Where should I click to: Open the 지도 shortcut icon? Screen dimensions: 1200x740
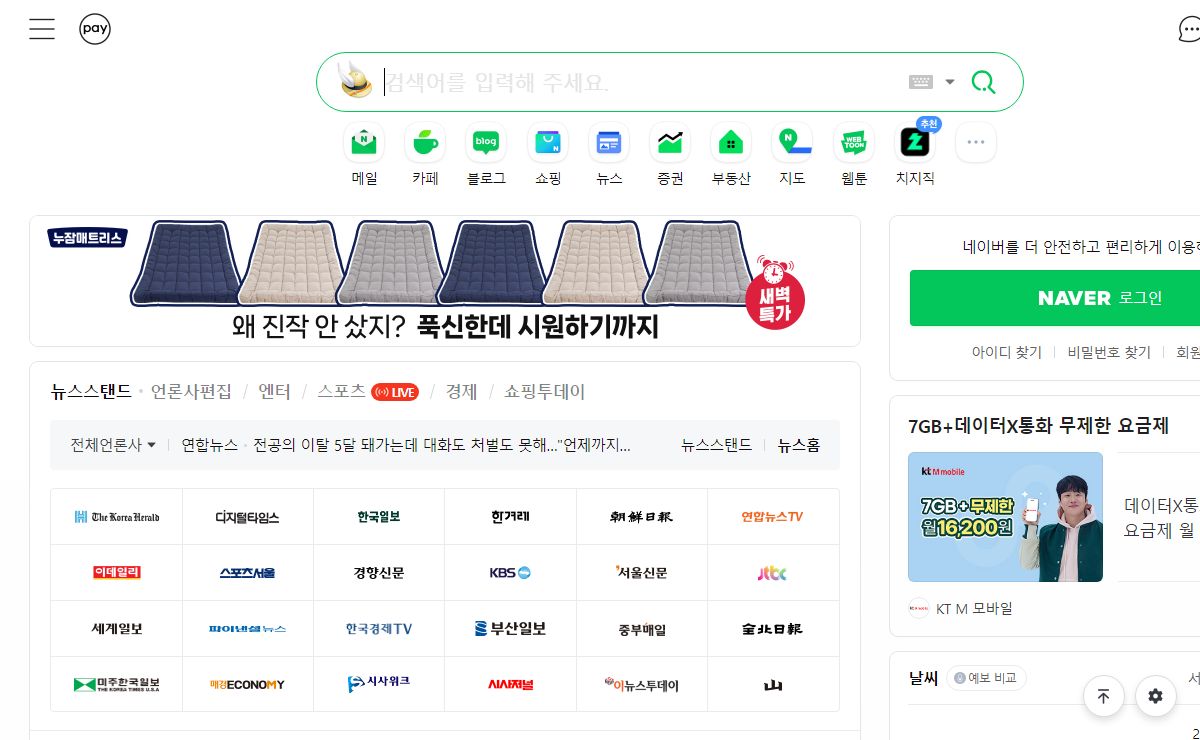pyautogui.click(x=792, y=143)
